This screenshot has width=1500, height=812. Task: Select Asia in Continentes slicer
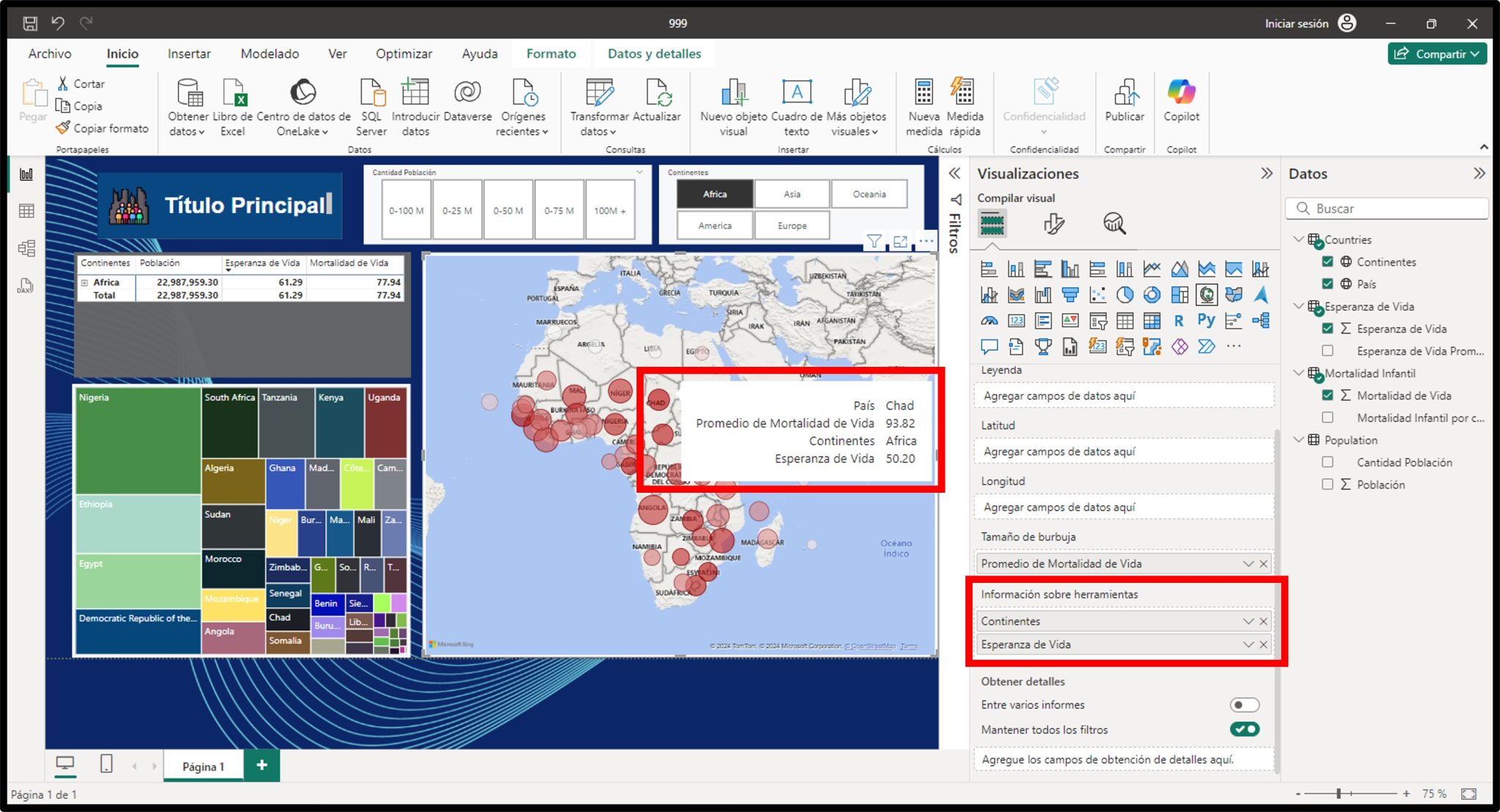(792, 194)
